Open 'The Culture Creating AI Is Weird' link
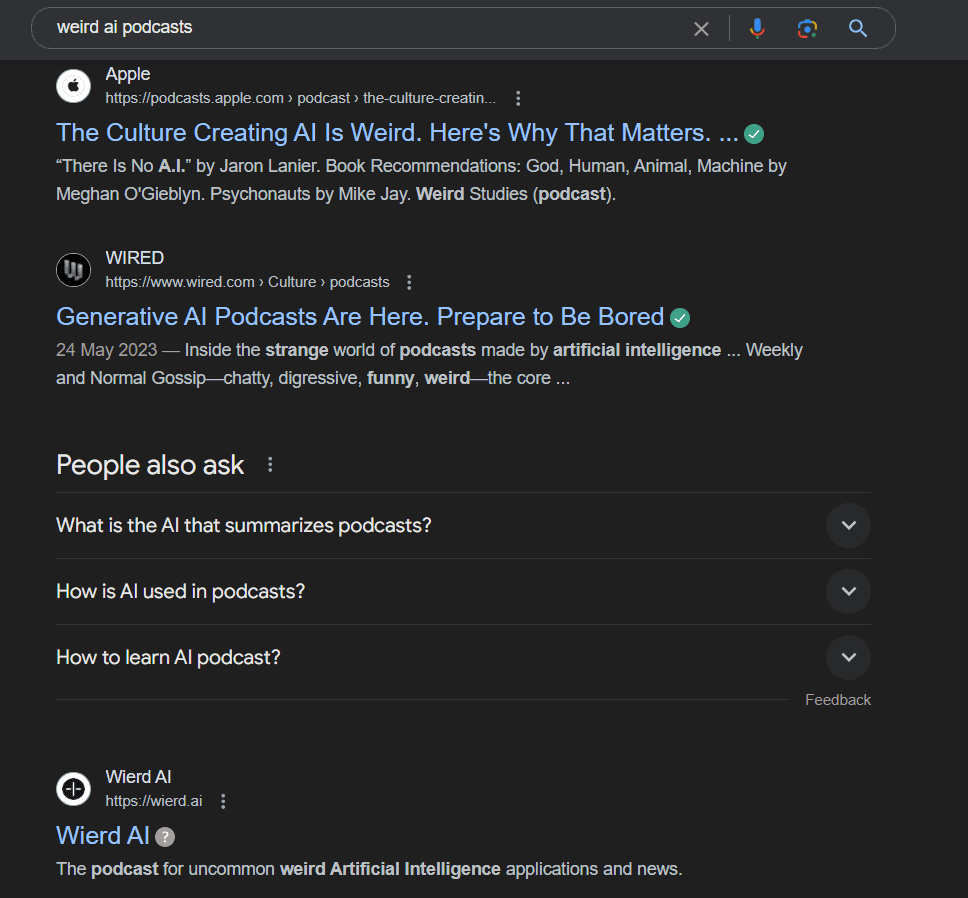This screenshot has height=898, width=968. (397, 133)
